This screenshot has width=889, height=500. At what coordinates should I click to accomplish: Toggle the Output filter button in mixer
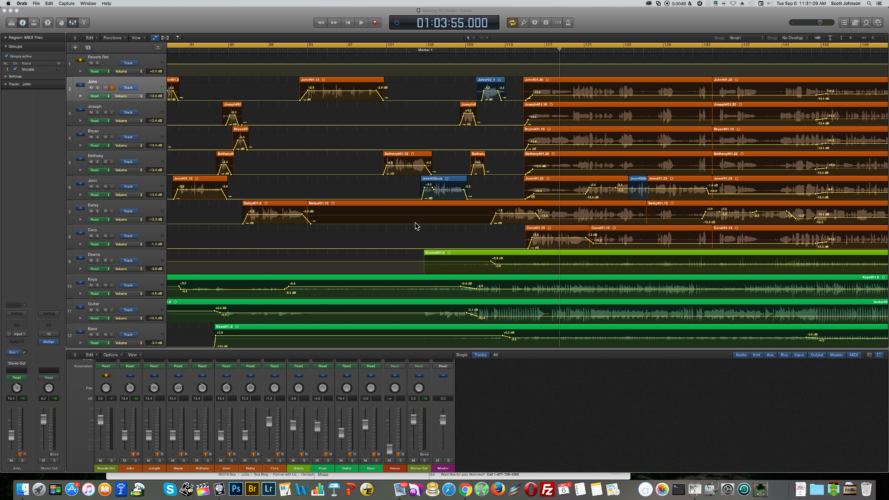pos(816,355)
